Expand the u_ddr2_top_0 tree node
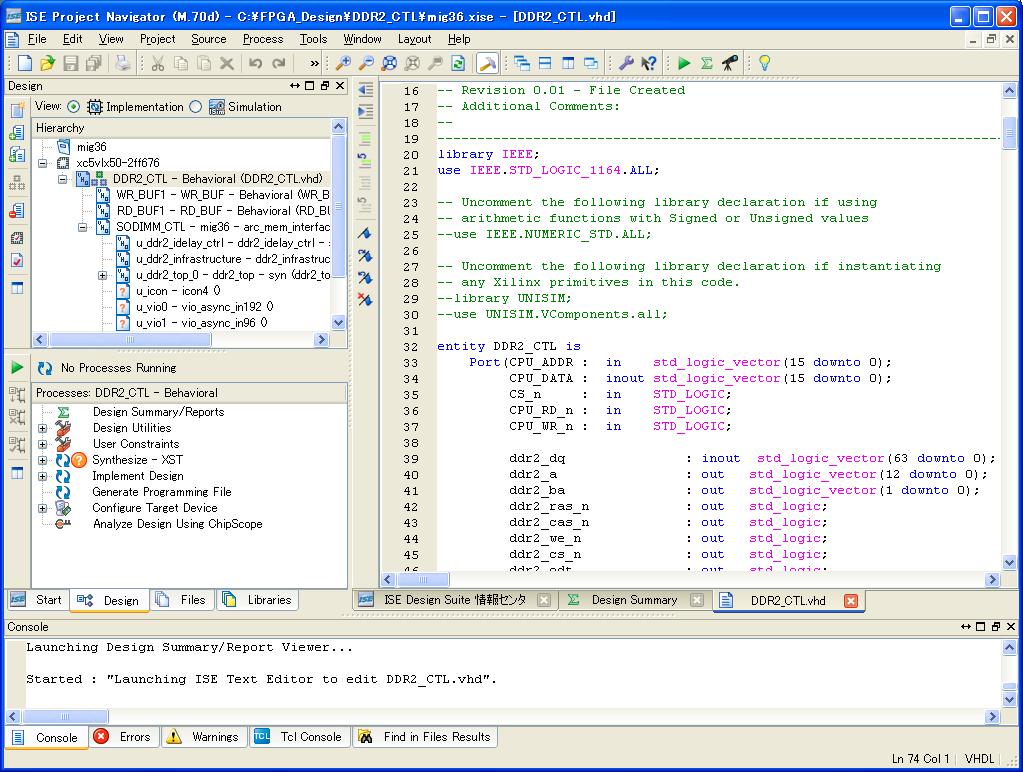The image size is (1023, 772). pyautogui.click(x=102, y=275)
